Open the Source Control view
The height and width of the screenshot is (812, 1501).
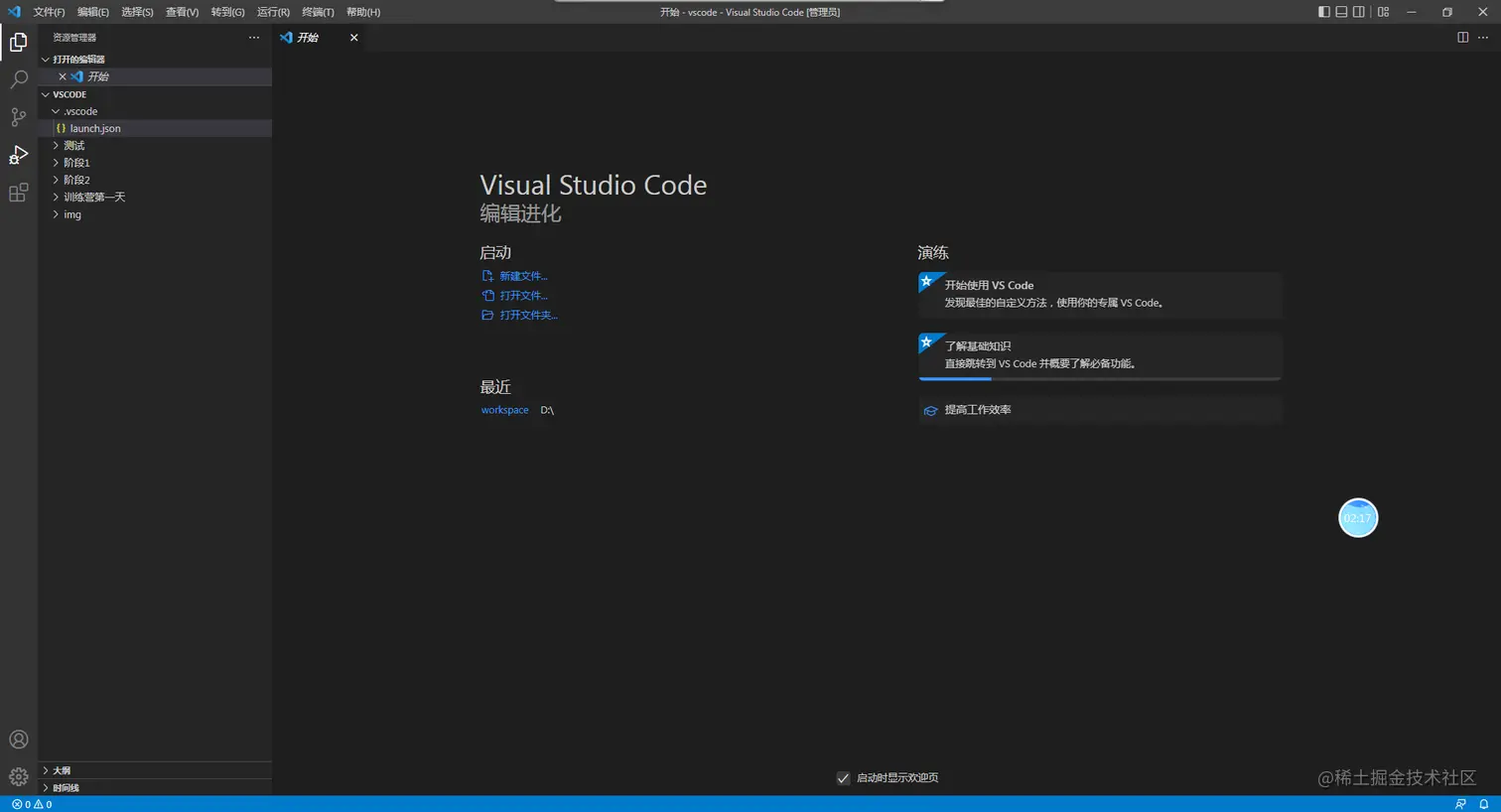pos(18,117)
